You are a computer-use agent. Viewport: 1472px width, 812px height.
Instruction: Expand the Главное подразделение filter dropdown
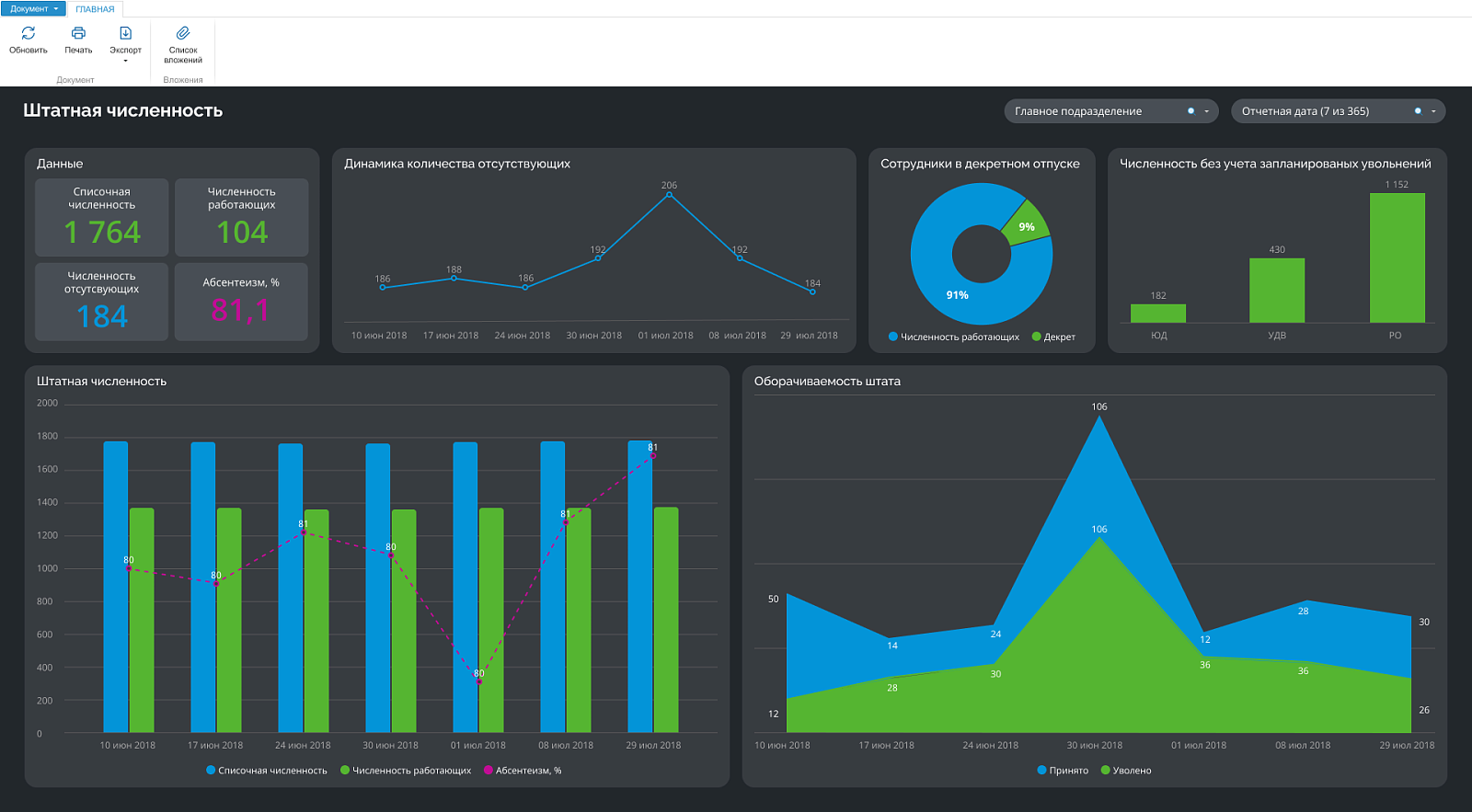(1207, 111)
